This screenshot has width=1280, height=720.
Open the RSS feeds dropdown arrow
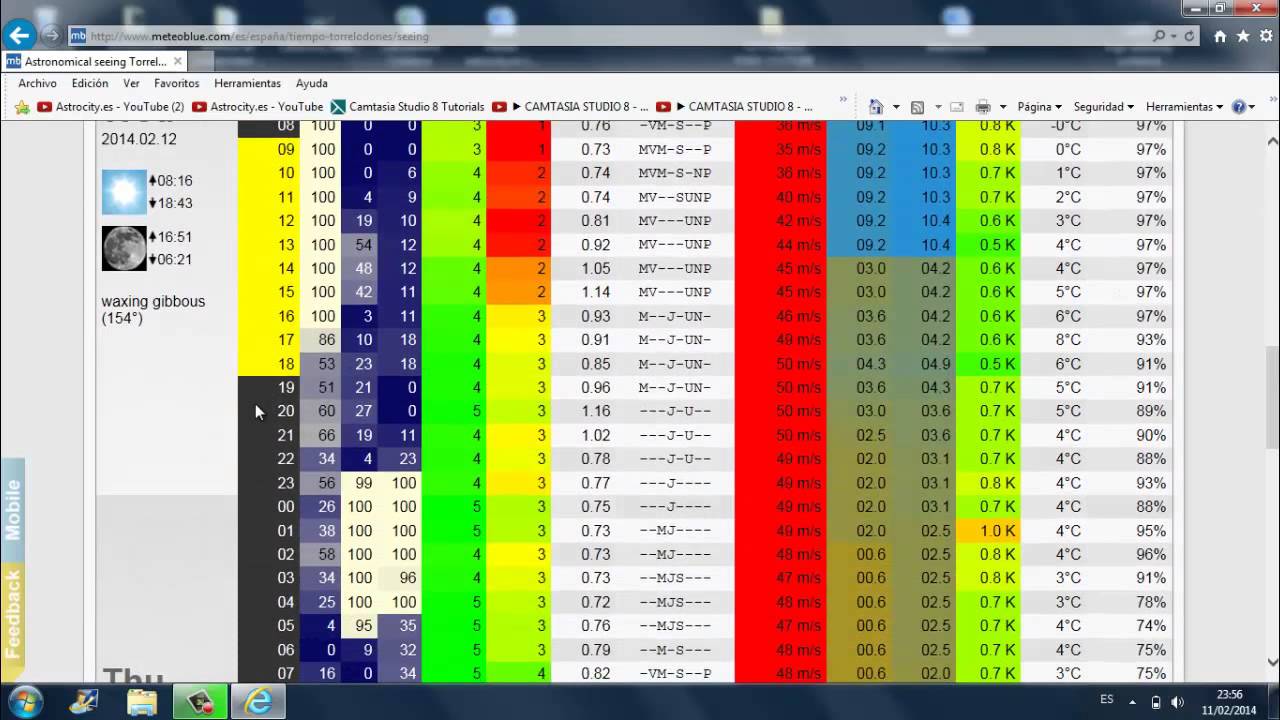point(937,107)
